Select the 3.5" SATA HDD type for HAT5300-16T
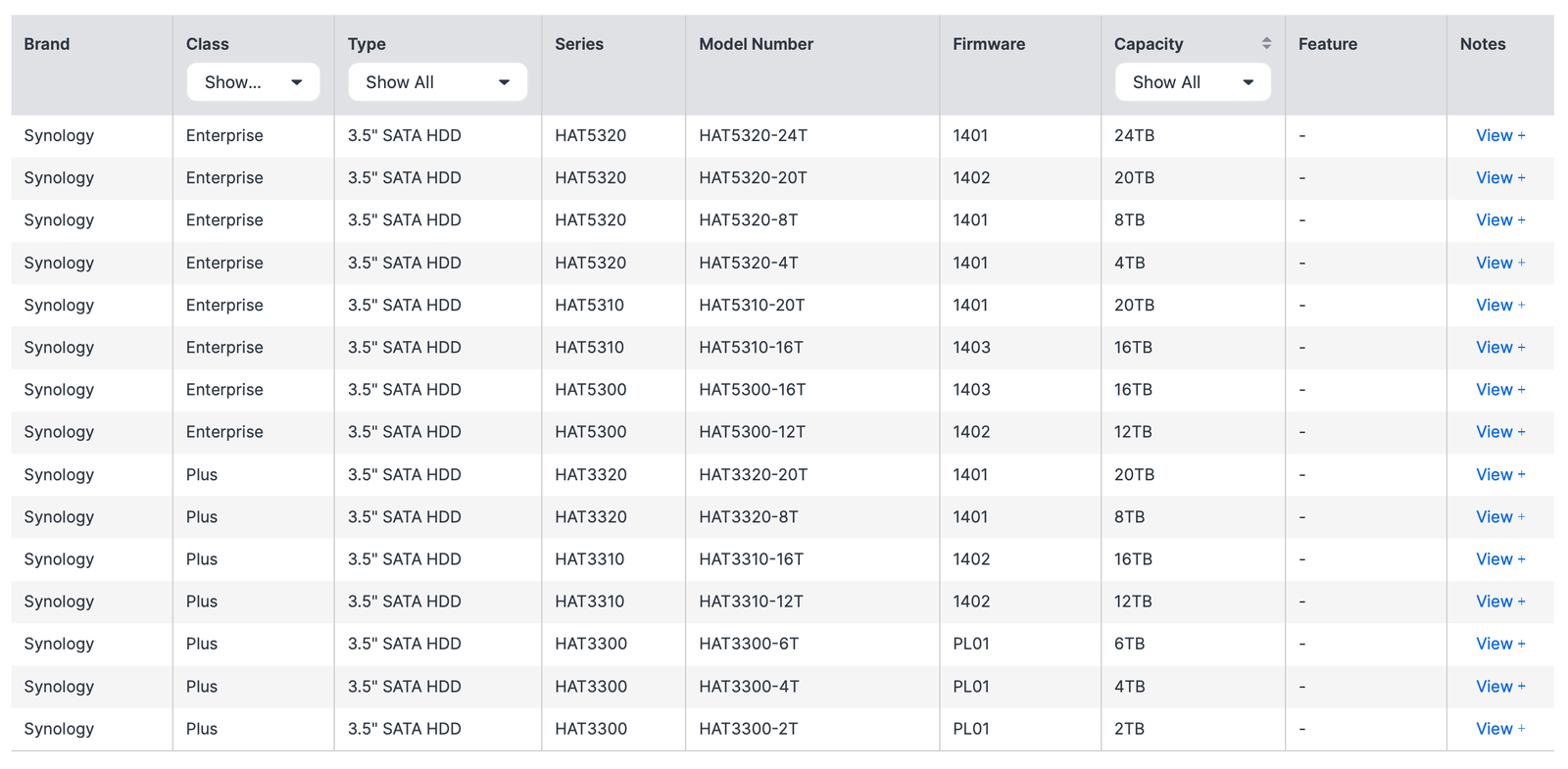1568x769 pixels. click(x=404, y=390)
